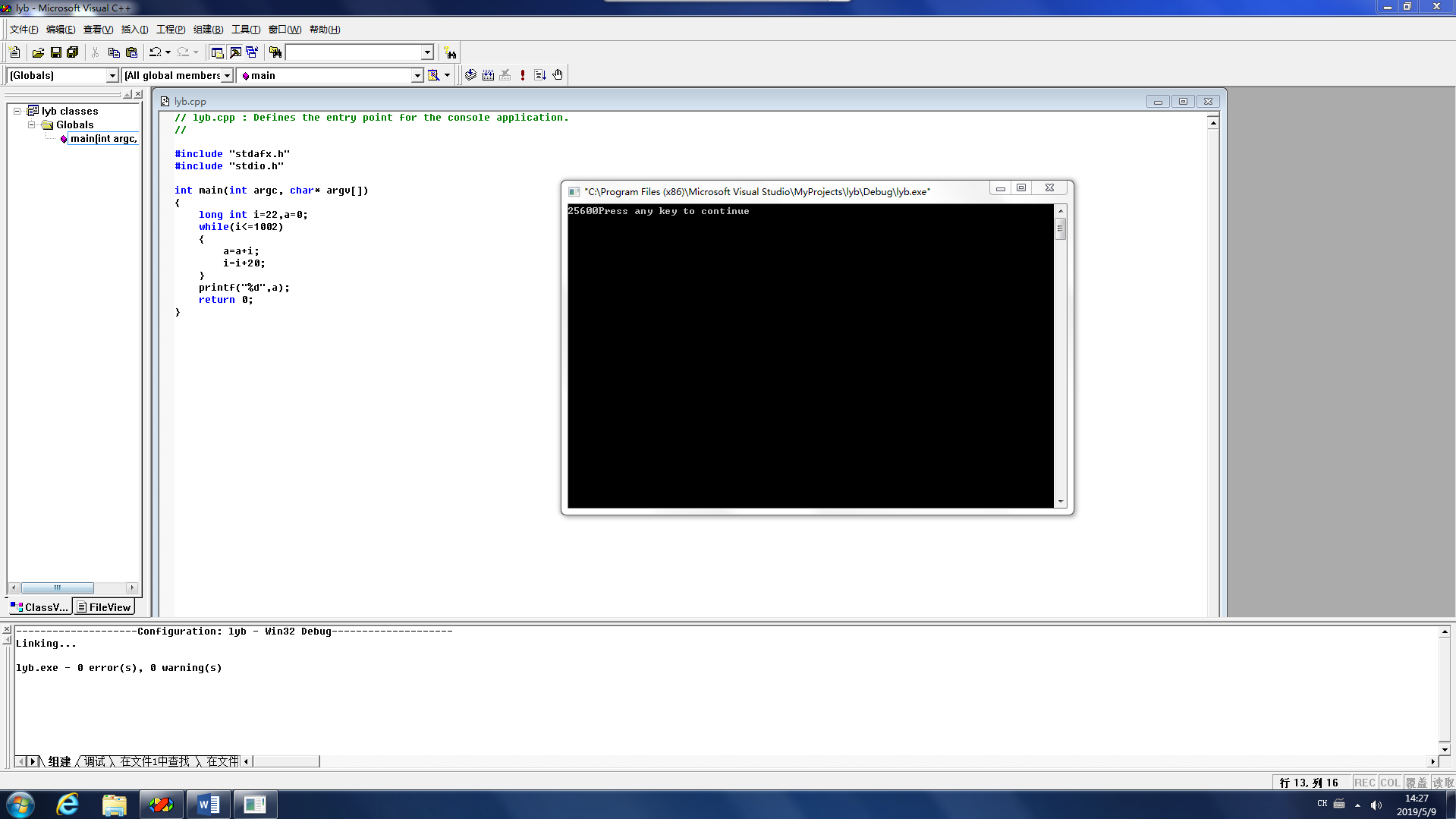Click the Go debug icon
Viewport: 1456px width, 819px height.
coord(540,75)
